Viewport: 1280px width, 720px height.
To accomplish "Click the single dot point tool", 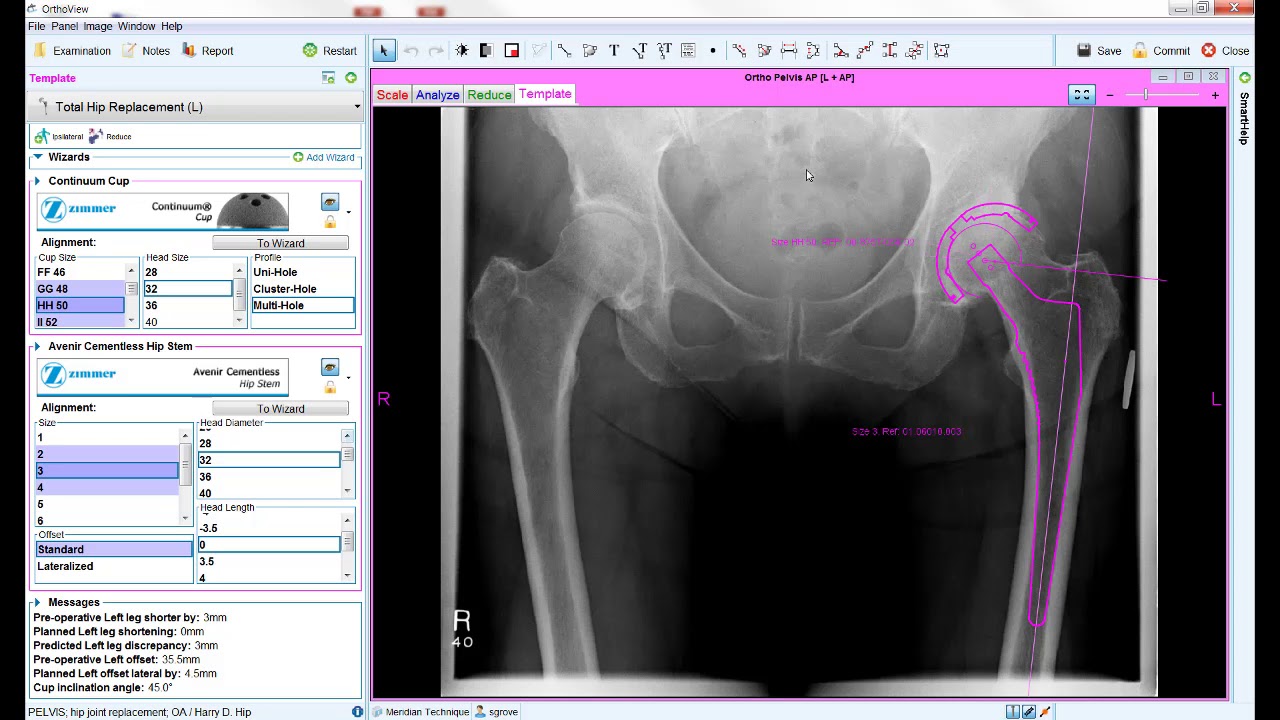I will point(713,50).
